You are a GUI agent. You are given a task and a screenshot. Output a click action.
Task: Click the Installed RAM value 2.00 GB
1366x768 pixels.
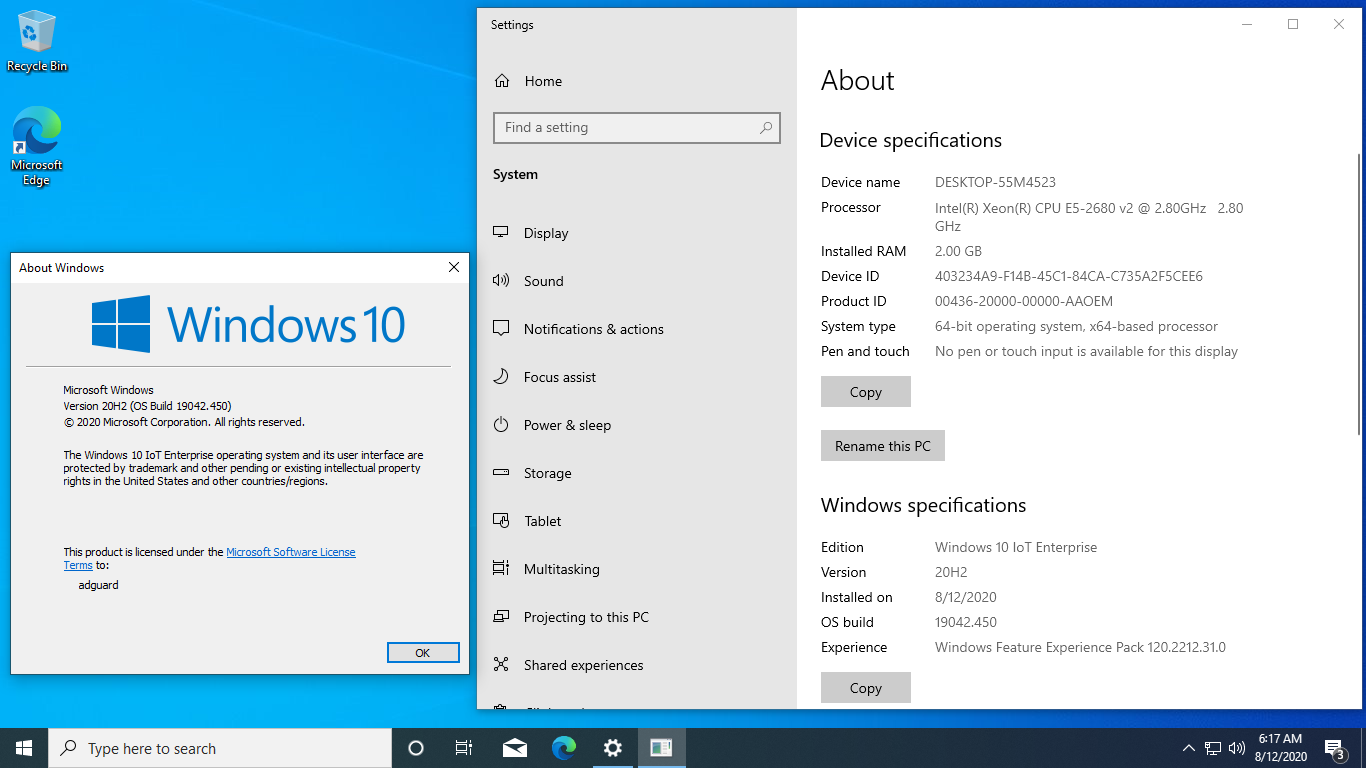click(958, 251)
